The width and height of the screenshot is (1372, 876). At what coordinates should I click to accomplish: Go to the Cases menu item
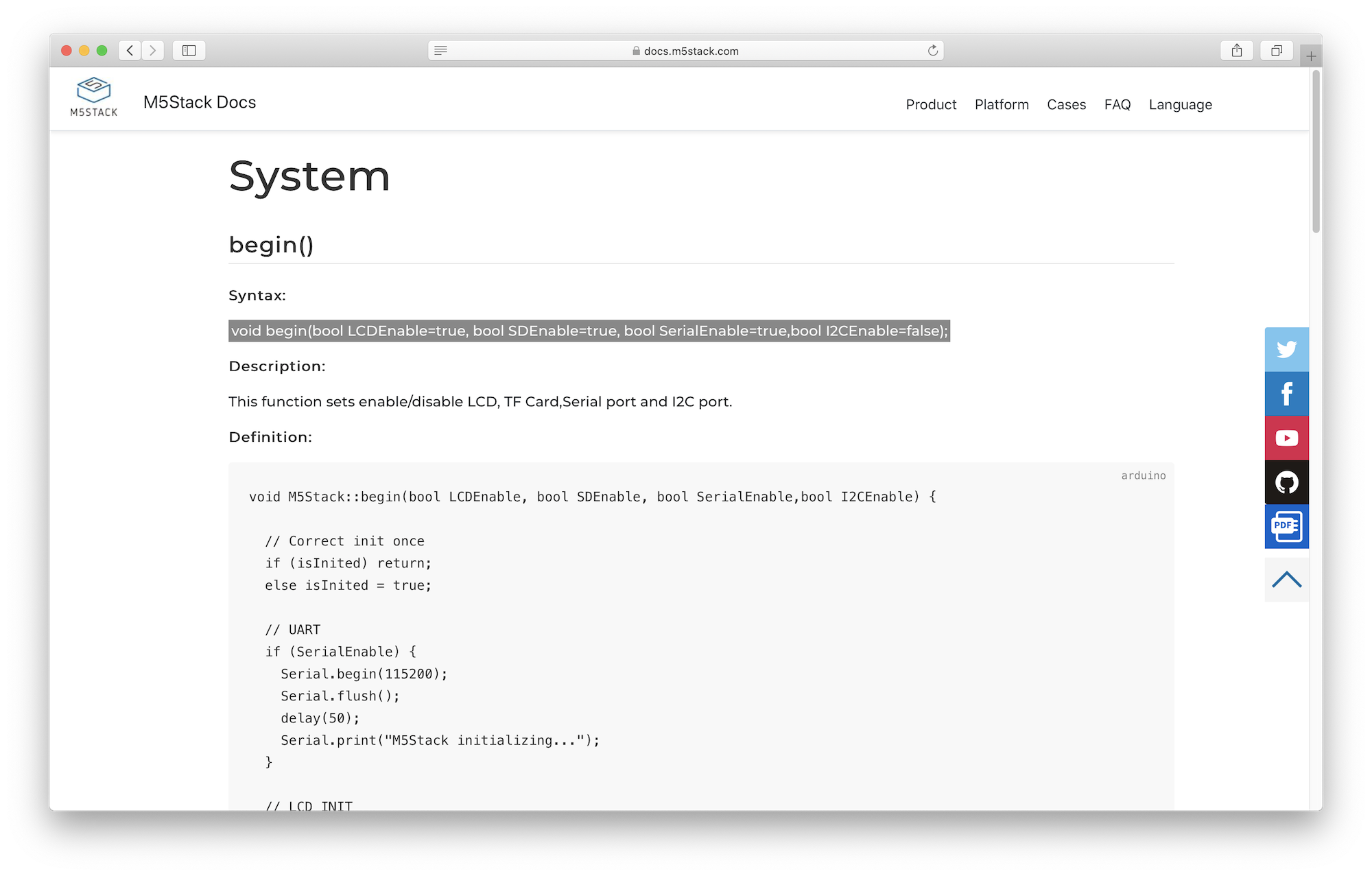coord(1066,105)
